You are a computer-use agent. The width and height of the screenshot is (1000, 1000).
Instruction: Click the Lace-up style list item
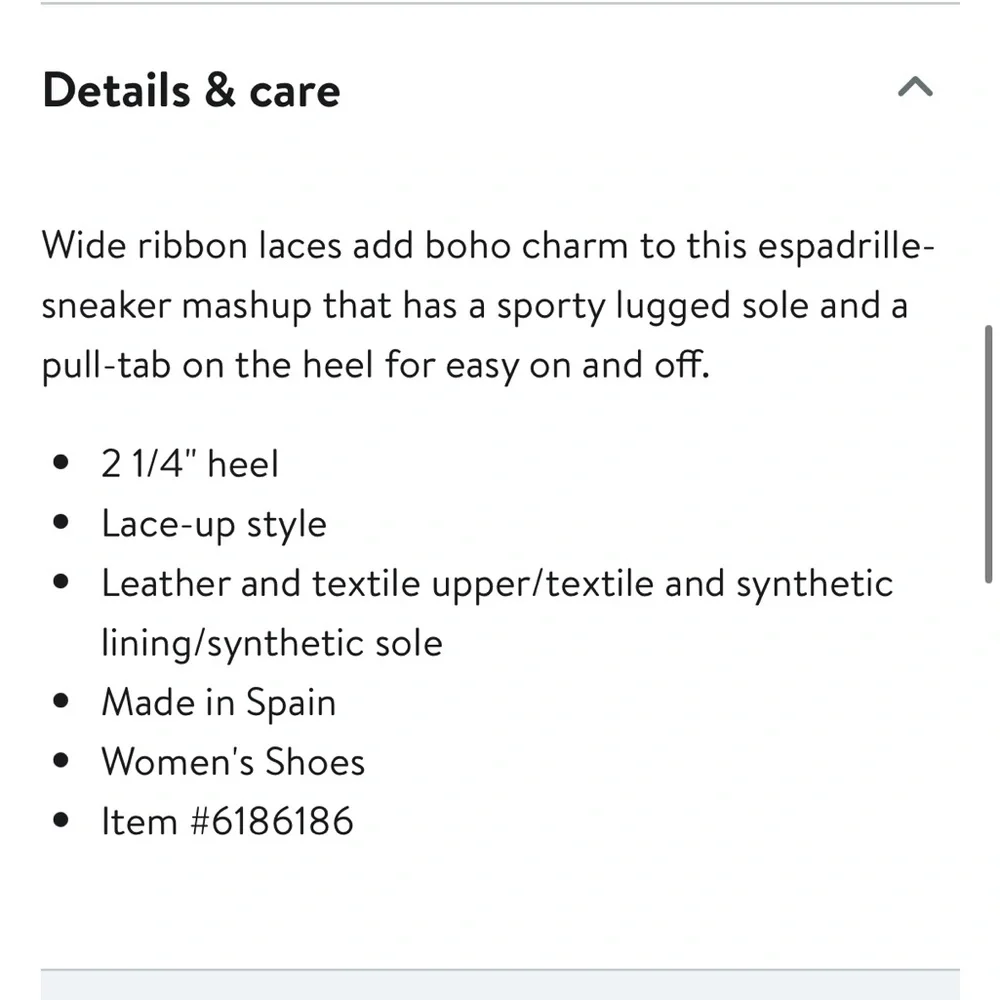(214, 524)
